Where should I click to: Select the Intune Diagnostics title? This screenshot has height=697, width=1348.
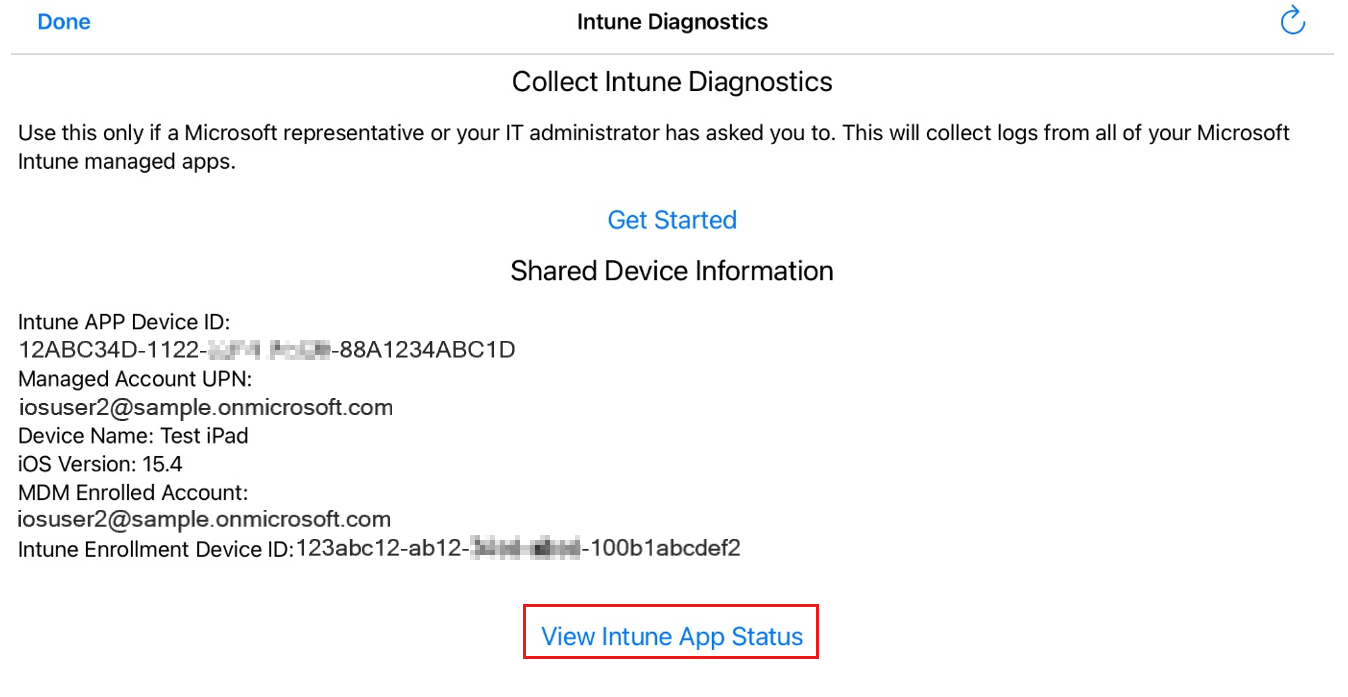673,21
